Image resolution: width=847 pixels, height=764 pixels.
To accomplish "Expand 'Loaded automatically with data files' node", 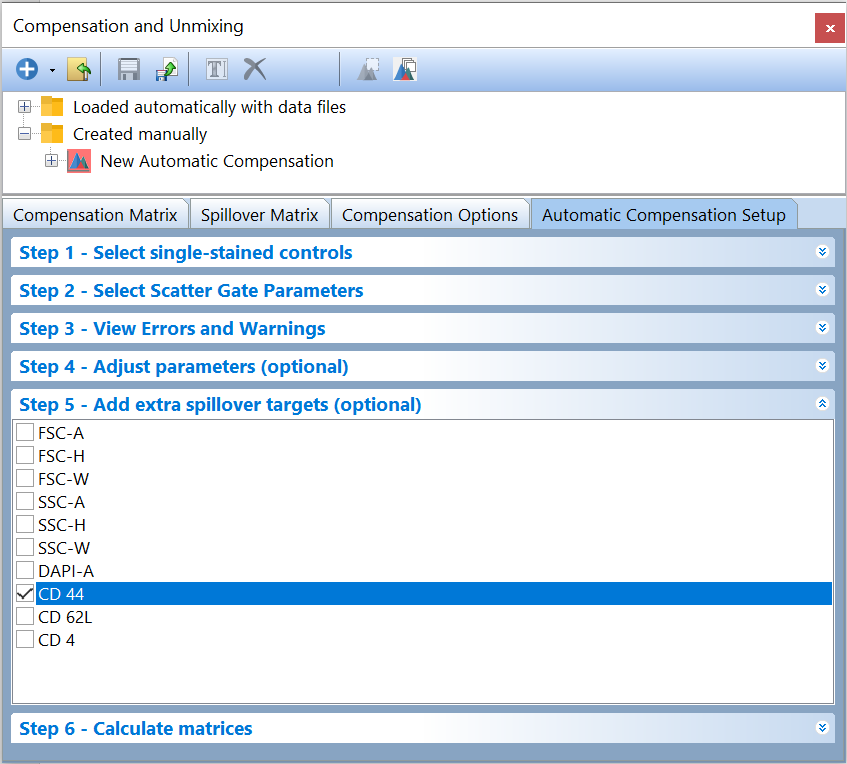I will pos(24,106).
